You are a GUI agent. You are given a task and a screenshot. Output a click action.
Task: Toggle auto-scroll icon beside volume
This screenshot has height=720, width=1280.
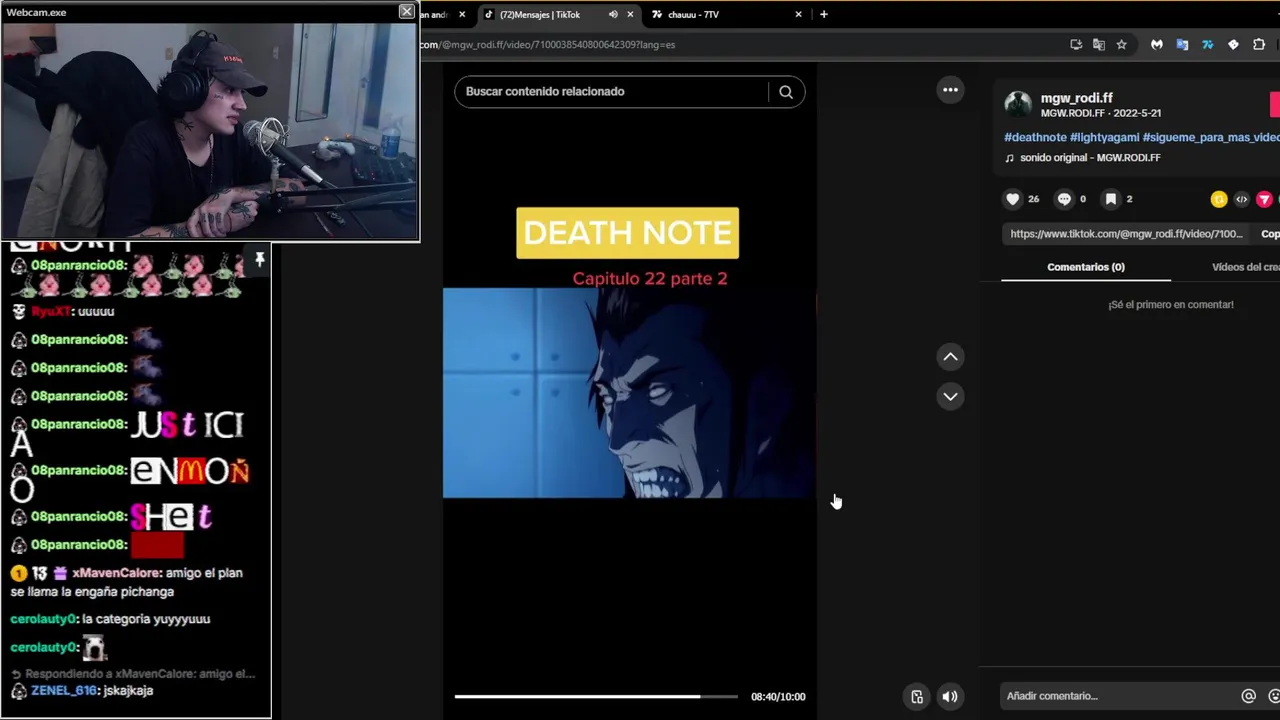click(917, 697)
